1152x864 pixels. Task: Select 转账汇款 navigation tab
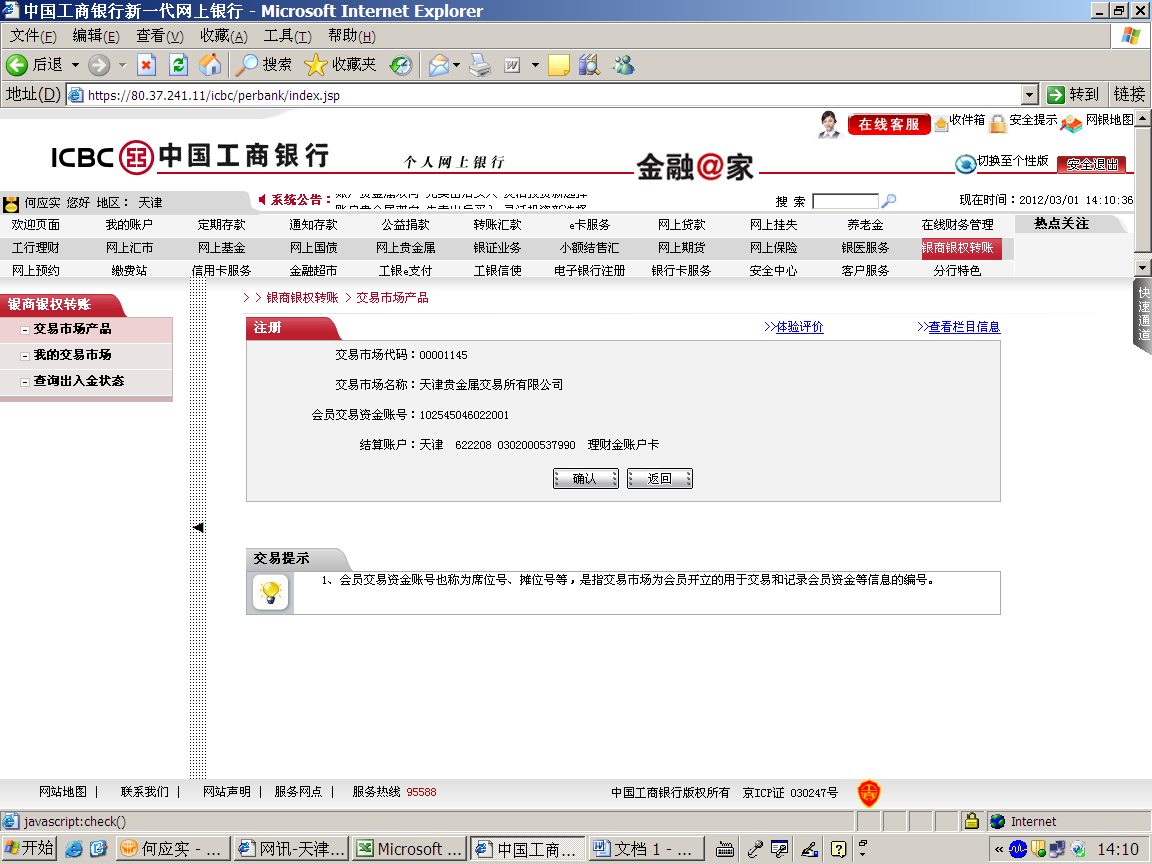(497, 225)
